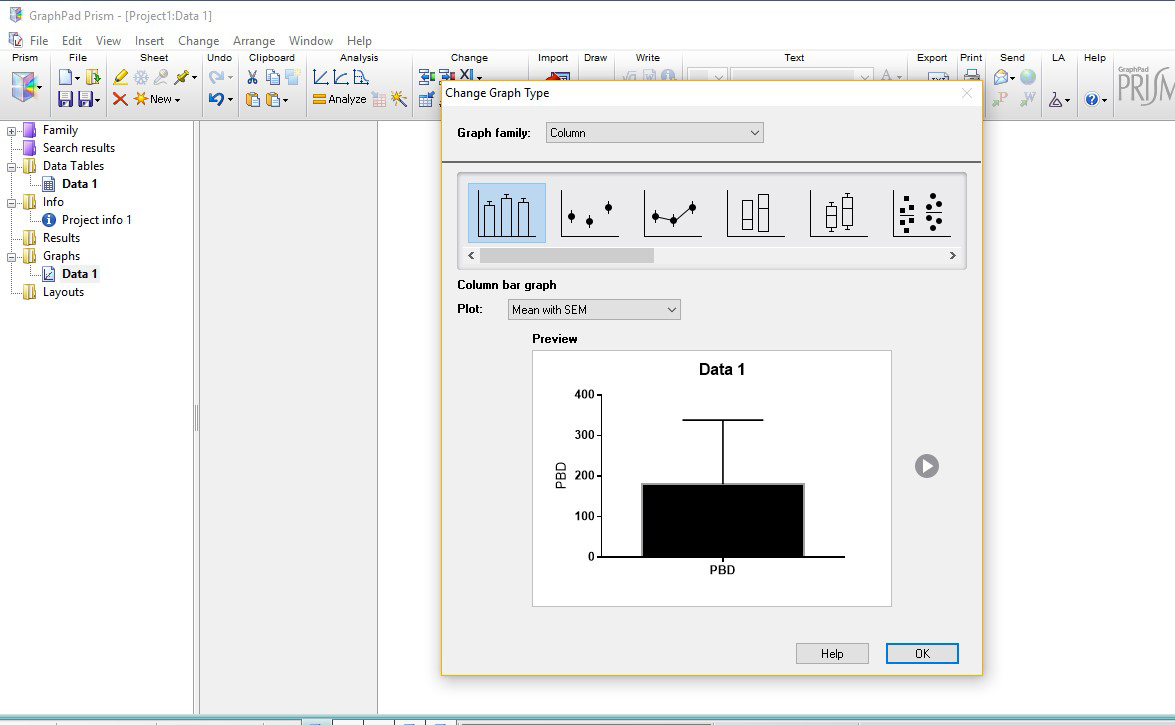Click the Paste clipboard icon

pyautogui.click(x=253, y=99)
